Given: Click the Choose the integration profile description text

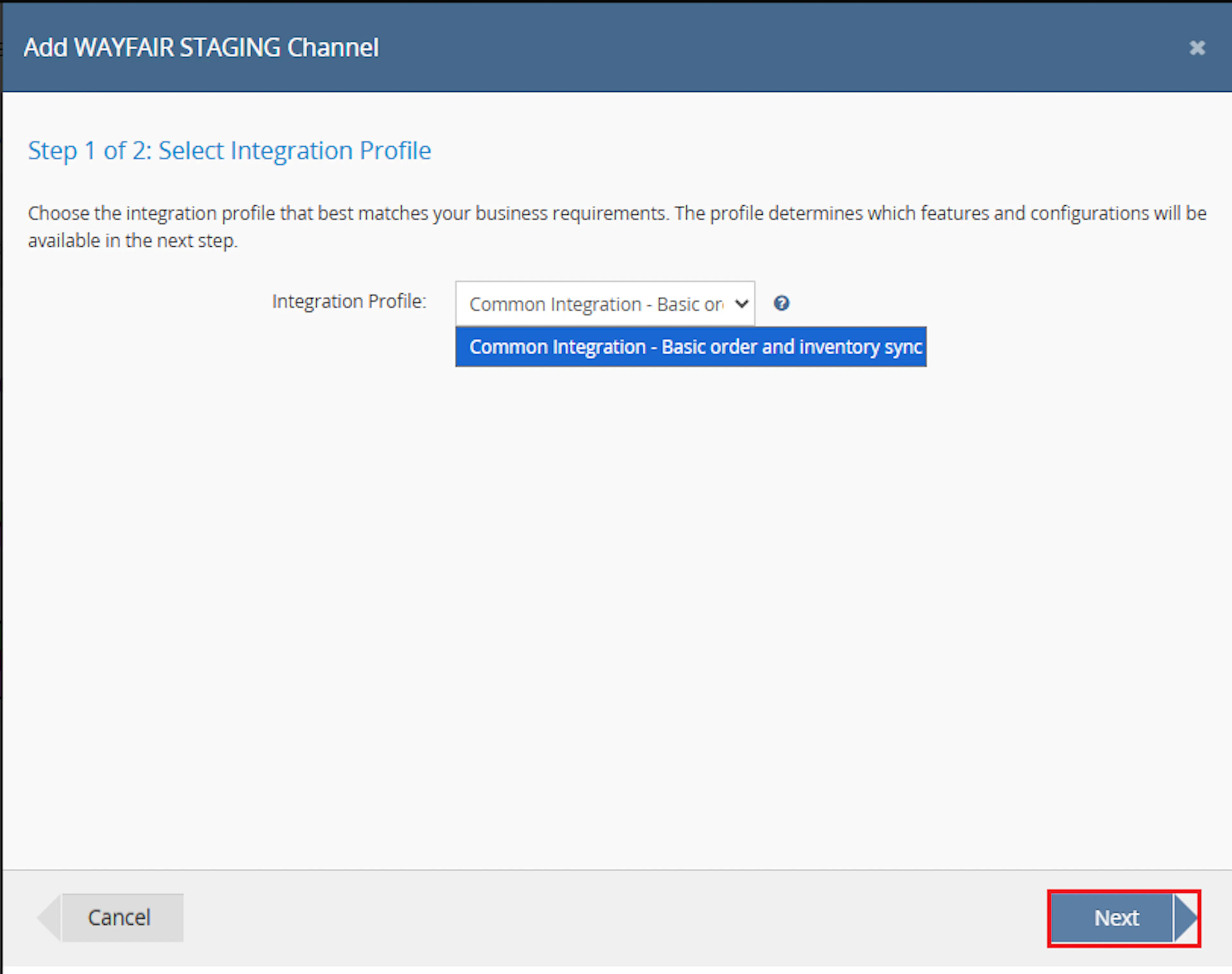Looking at the screenshot, I should (x=617, y=226).
